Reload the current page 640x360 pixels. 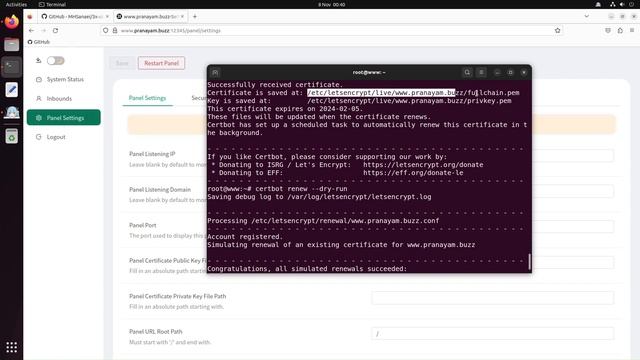point(56,31)
